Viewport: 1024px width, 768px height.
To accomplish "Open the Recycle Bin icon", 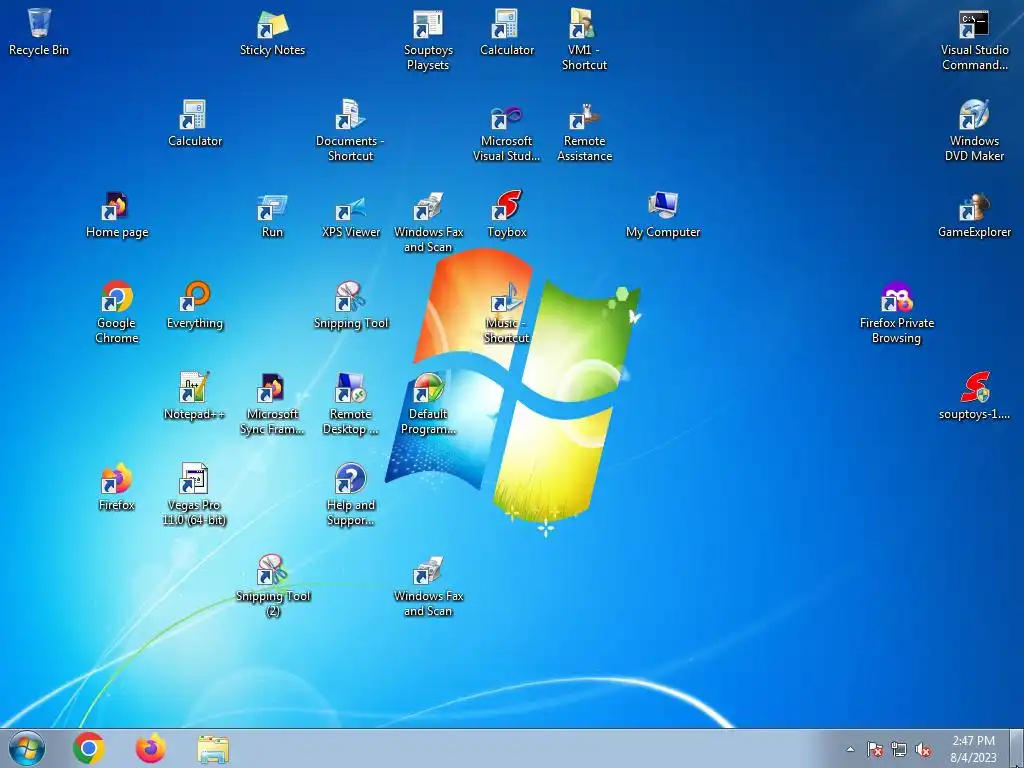I will tap(39, 33).
